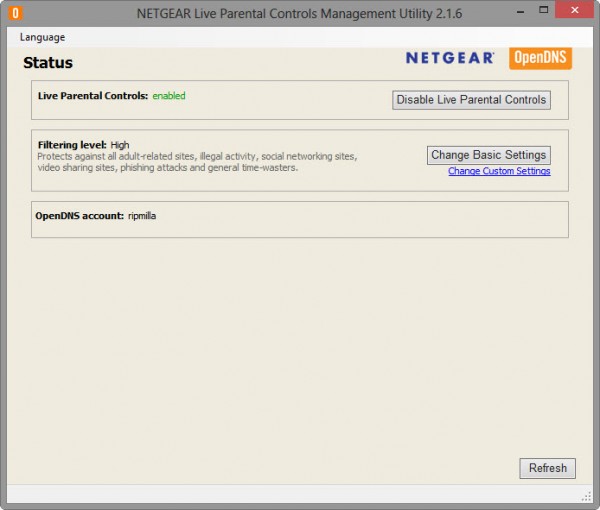Click the 'Live Parental Controls:' label
The image size is (600, 510).
click(93, 96)
